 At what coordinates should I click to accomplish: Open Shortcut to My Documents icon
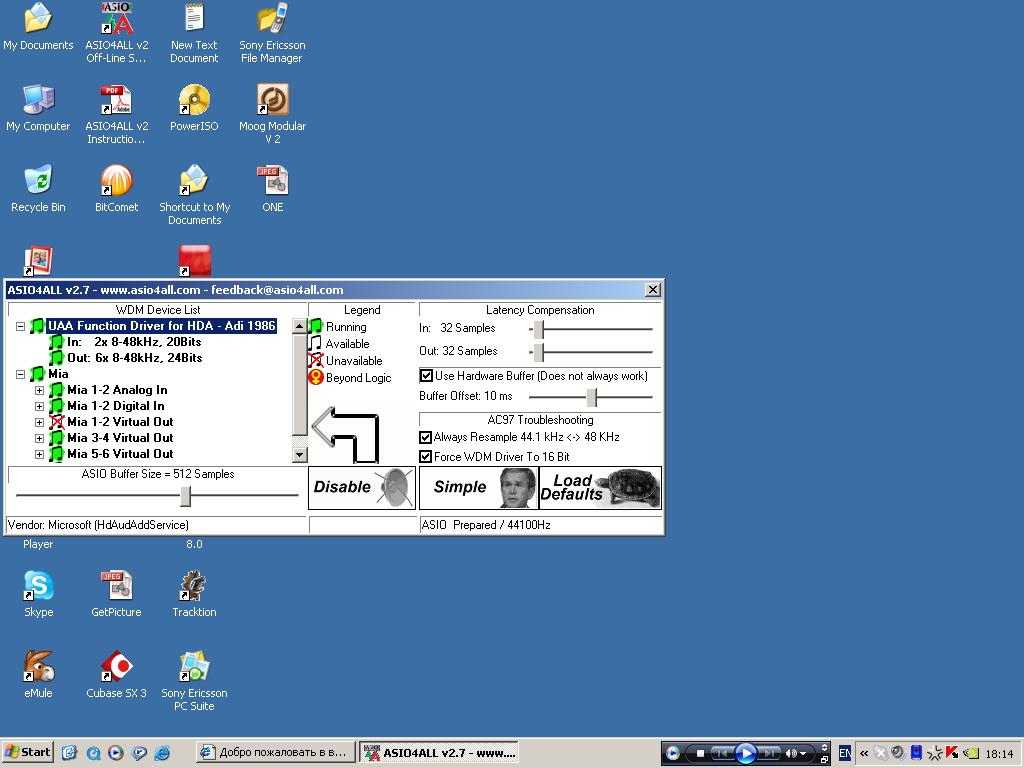194,195
